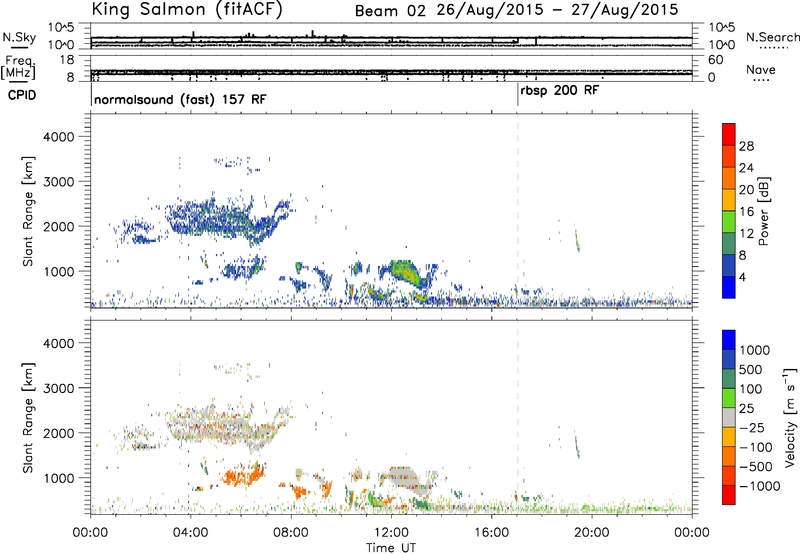The width and height of the screenshot is (800, 554).
Task: Click the 'rbsp 200 RF' mode label
Action: 560,90
